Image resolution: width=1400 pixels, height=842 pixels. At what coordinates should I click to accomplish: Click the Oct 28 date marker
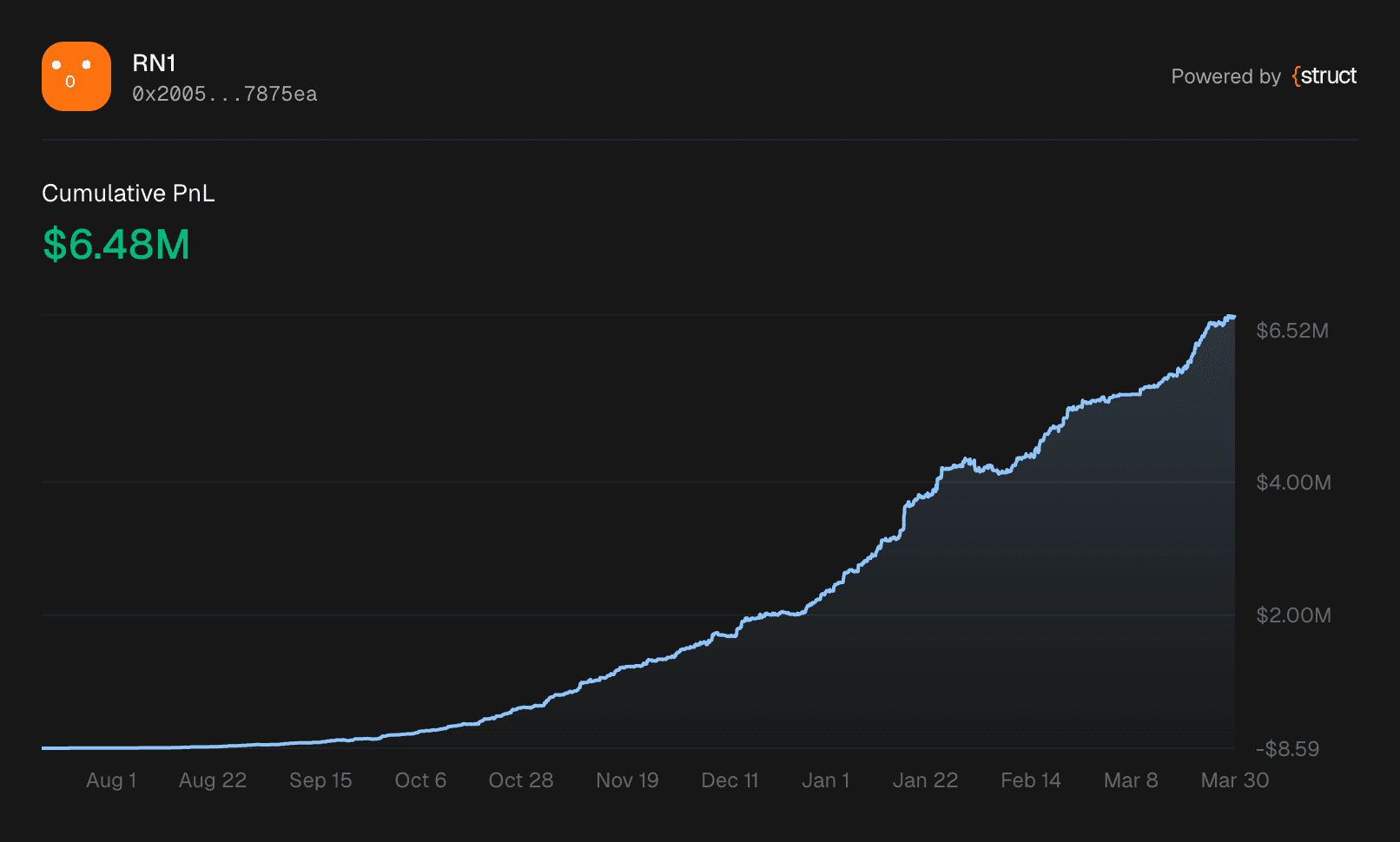(521, 780)
